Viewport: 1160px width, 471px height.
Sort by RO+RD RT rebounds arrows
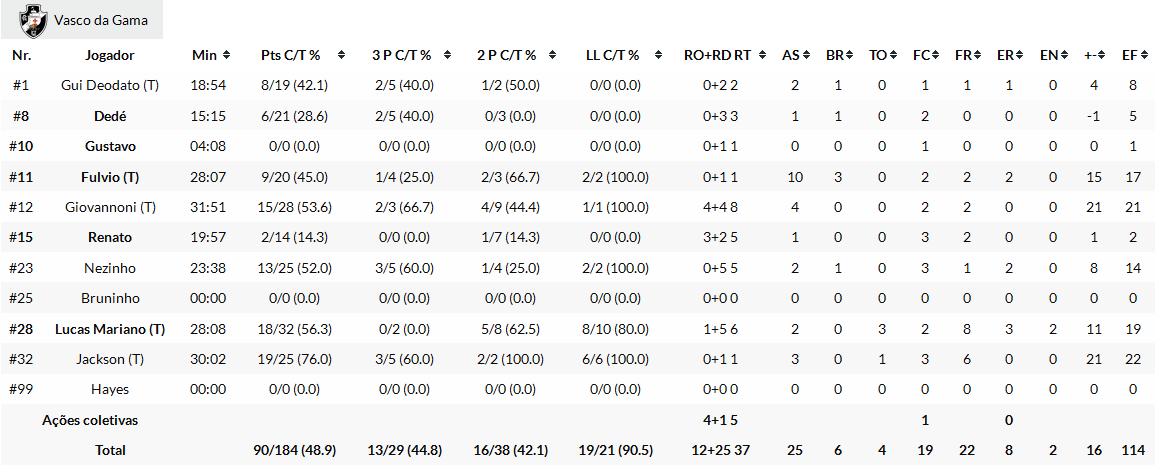762,55
